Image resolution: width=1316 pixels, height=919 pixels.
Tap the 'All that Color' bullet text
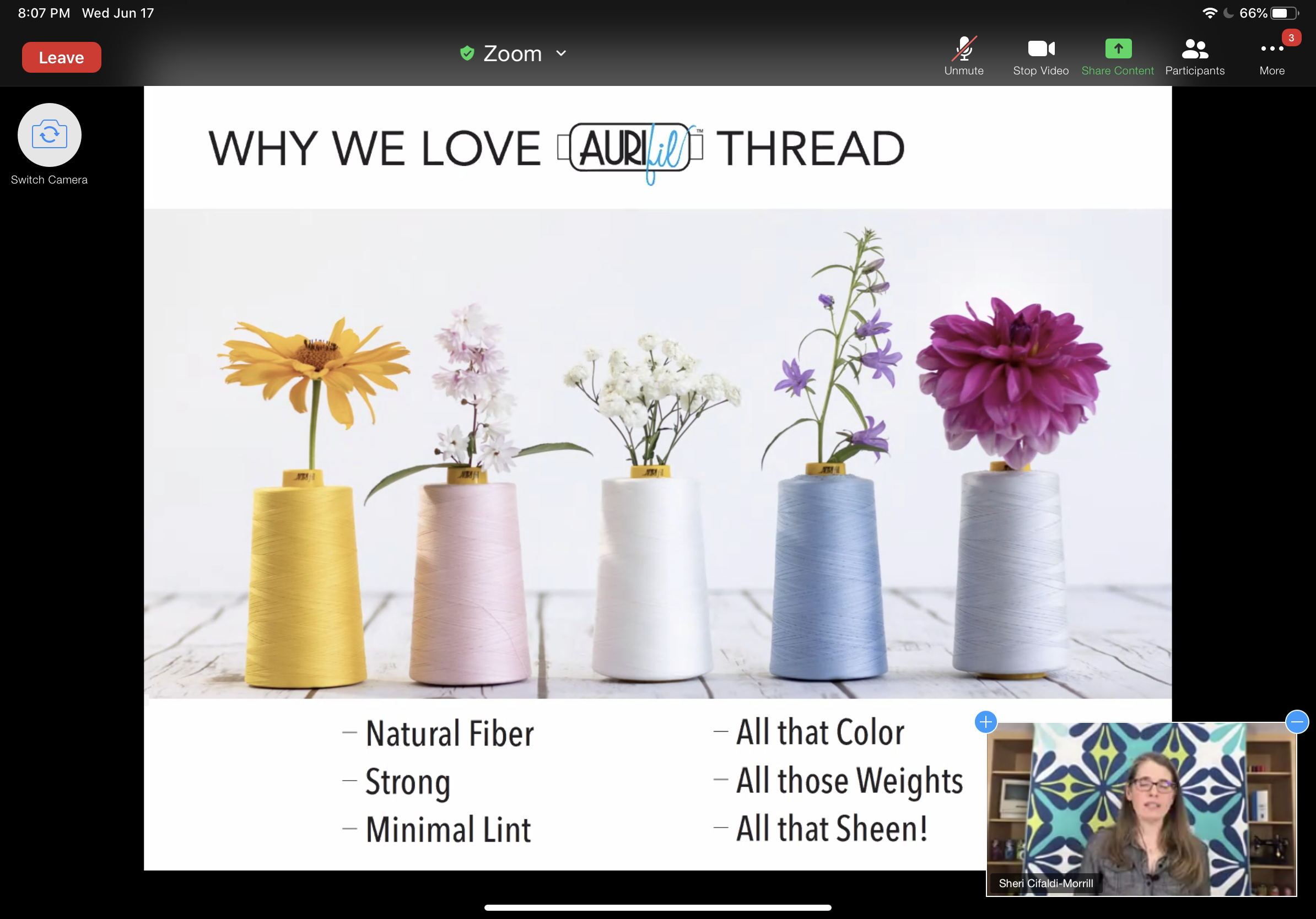coord(820,732)
